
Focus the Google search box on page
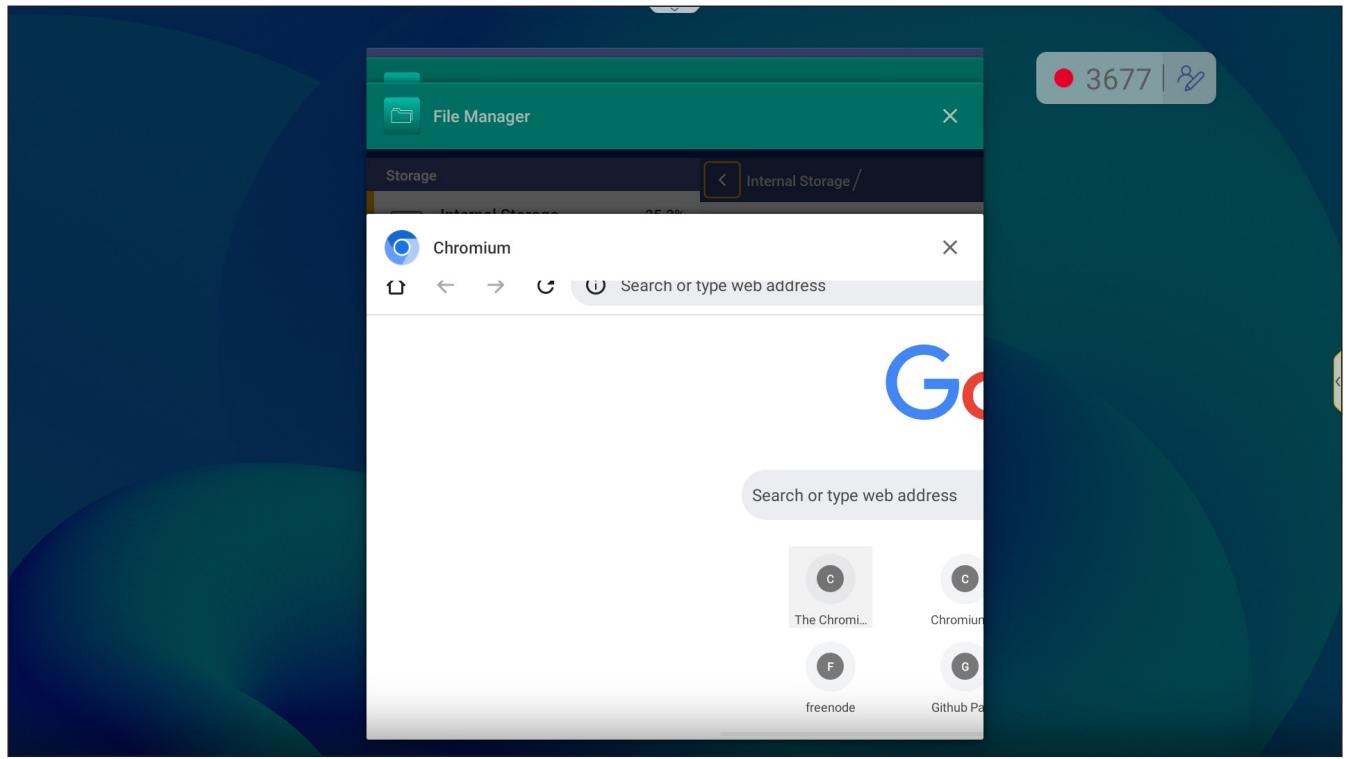coord(863,495)
